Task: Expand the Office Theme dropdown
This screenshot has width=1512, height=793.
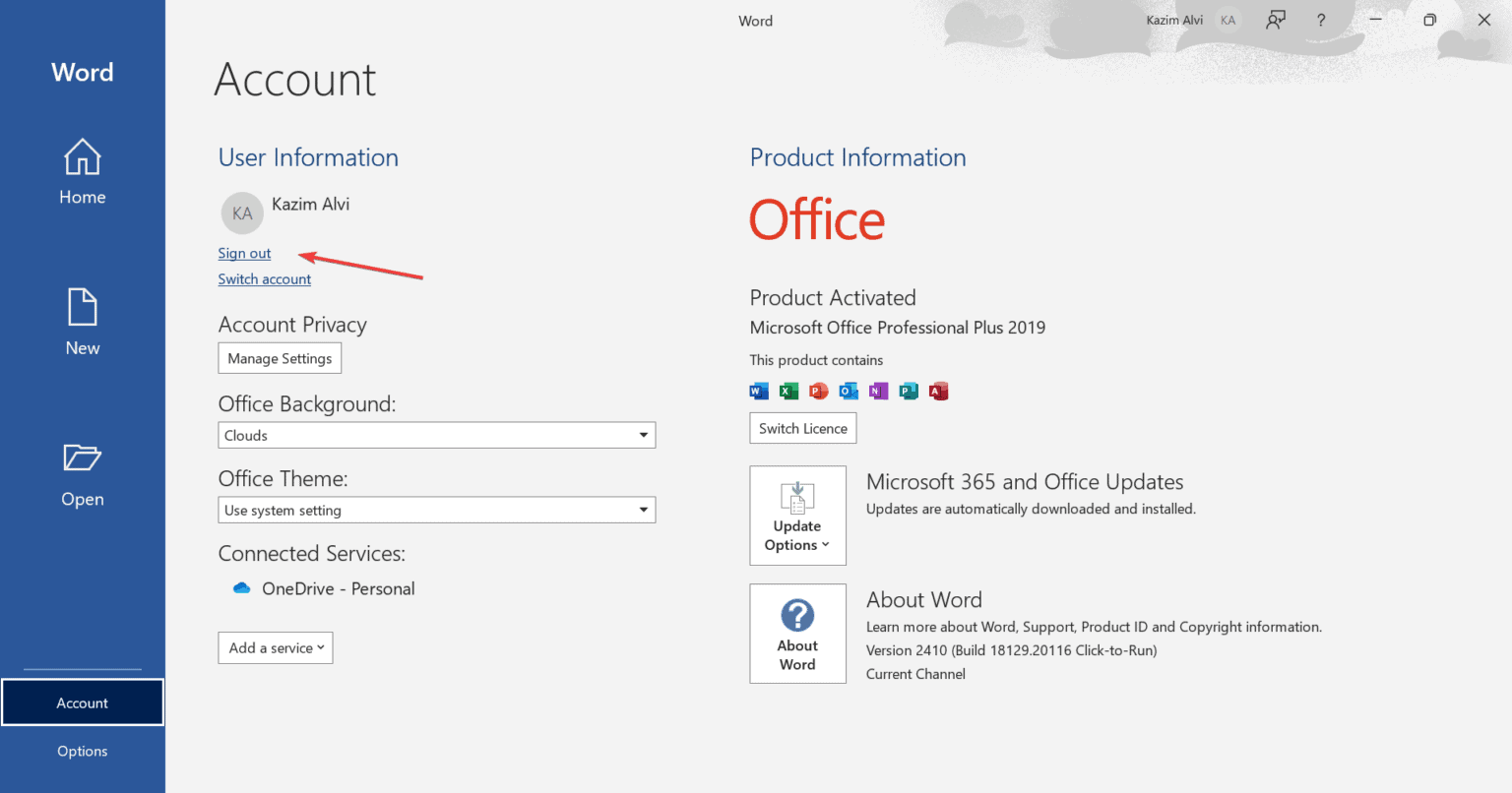Action: [437, 510]
